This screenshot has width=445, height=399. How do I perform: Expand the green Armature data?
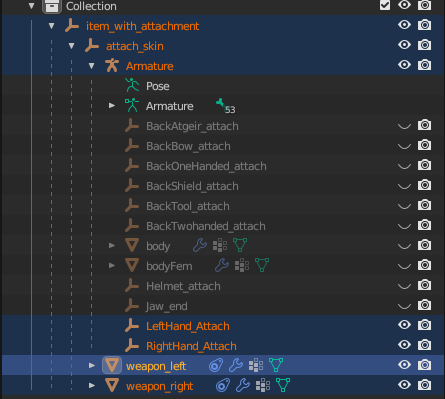(112, 106)
